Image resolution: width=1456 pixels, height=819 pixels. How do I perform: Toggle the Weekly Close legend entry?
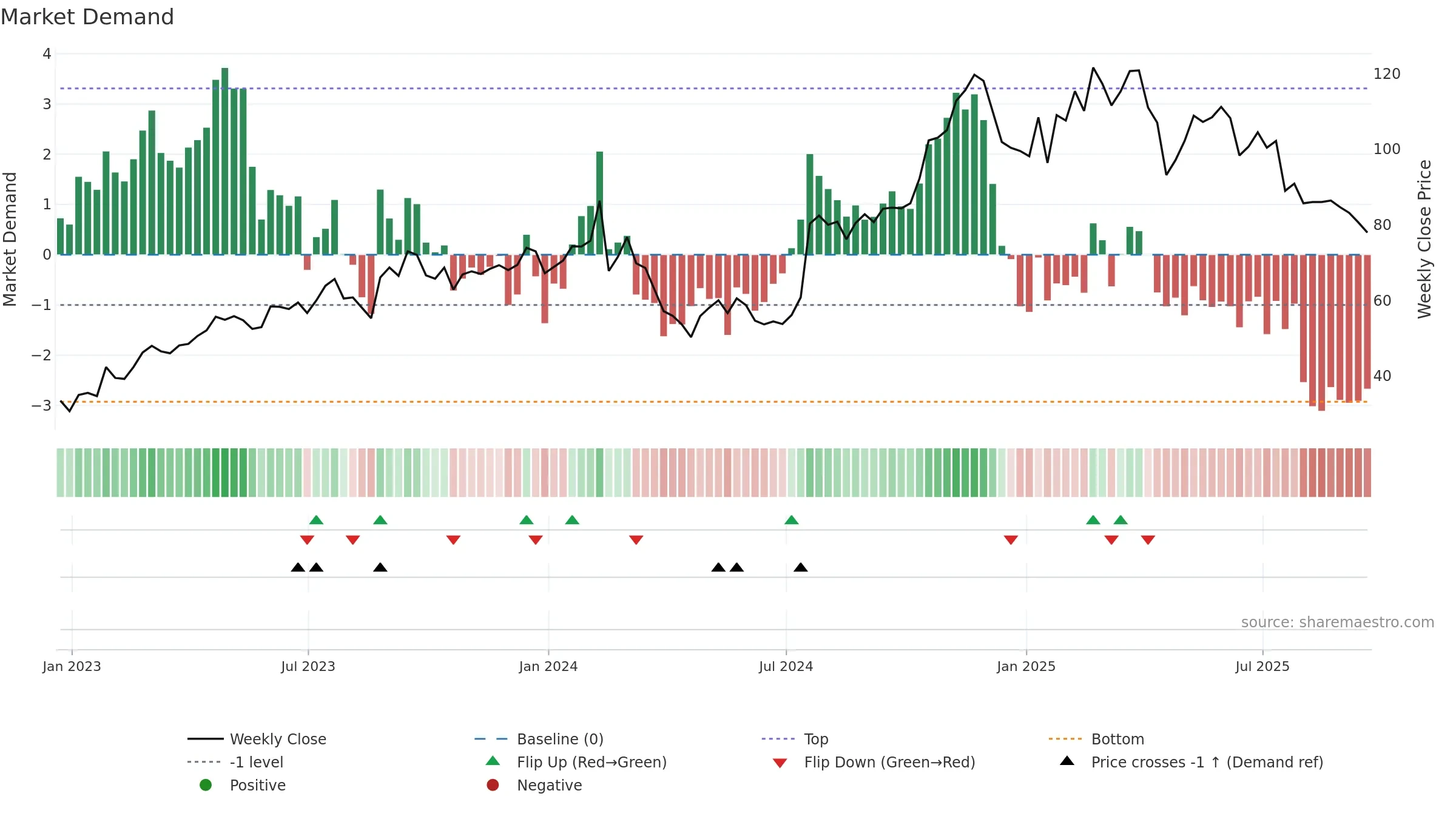coord(257,739)
